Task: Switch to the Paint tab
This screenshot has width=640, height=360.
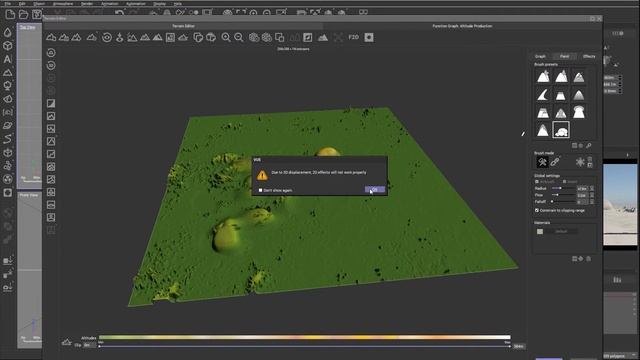Action: [x=564, y=56]
